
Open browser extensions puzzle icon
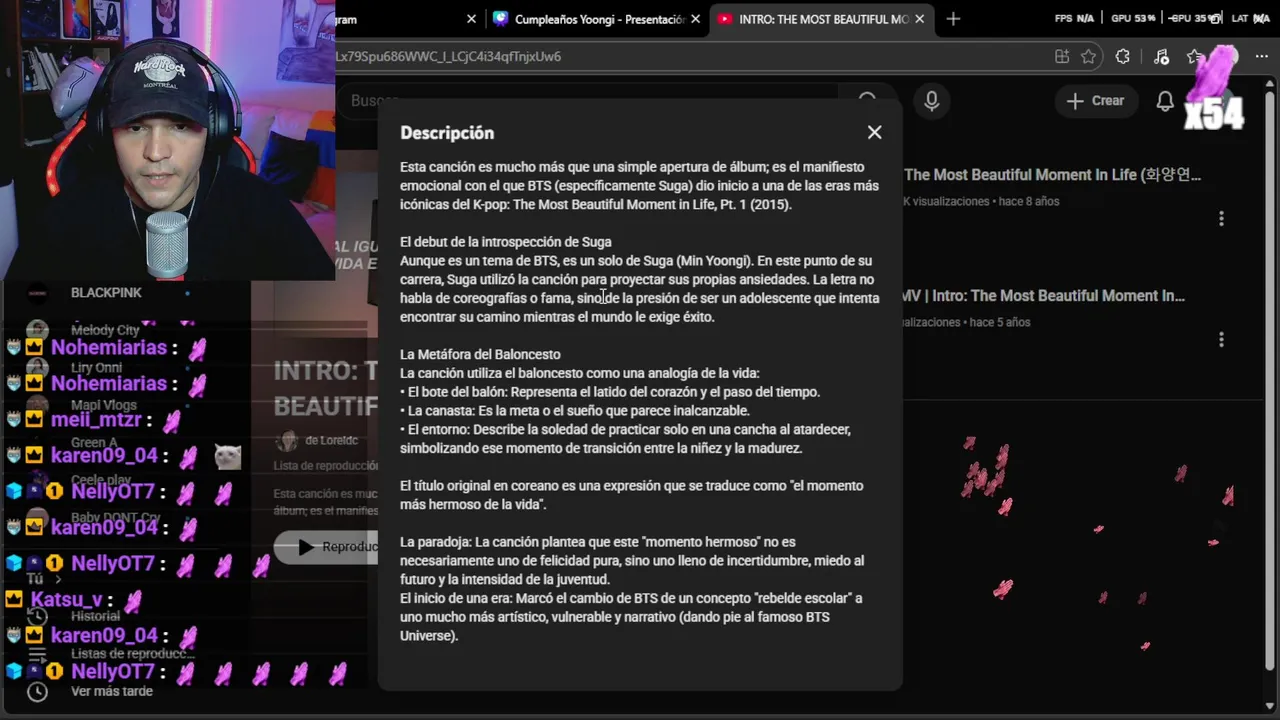[x=1123, y=57]
